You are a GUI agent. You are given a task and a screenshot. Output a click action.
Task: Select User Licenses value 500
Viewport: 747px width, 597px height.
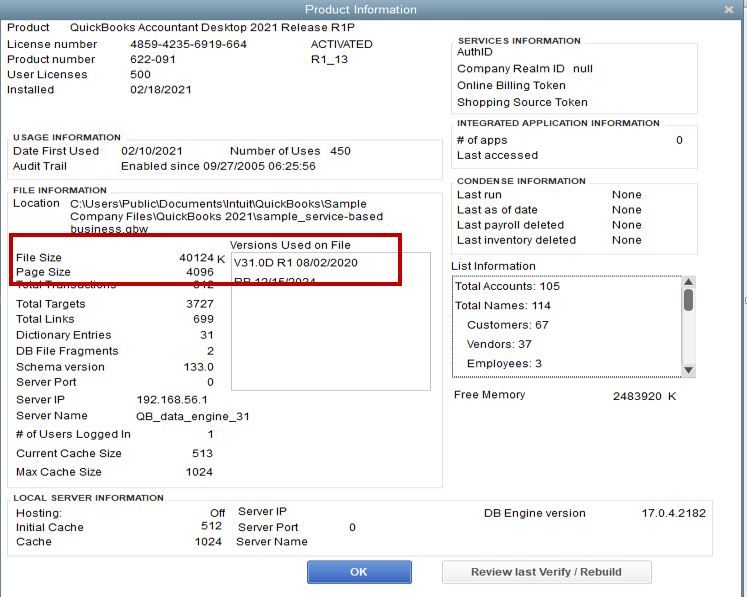click(x=141, y=75)
